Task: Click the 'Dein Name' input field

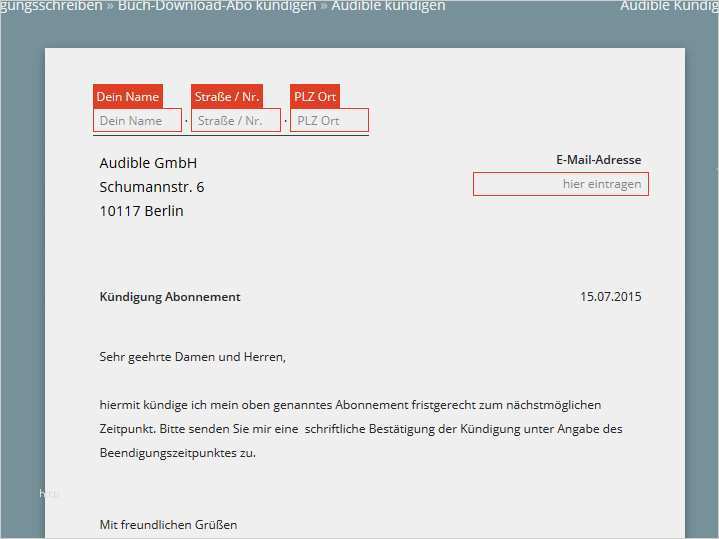Action: point(137,121)
